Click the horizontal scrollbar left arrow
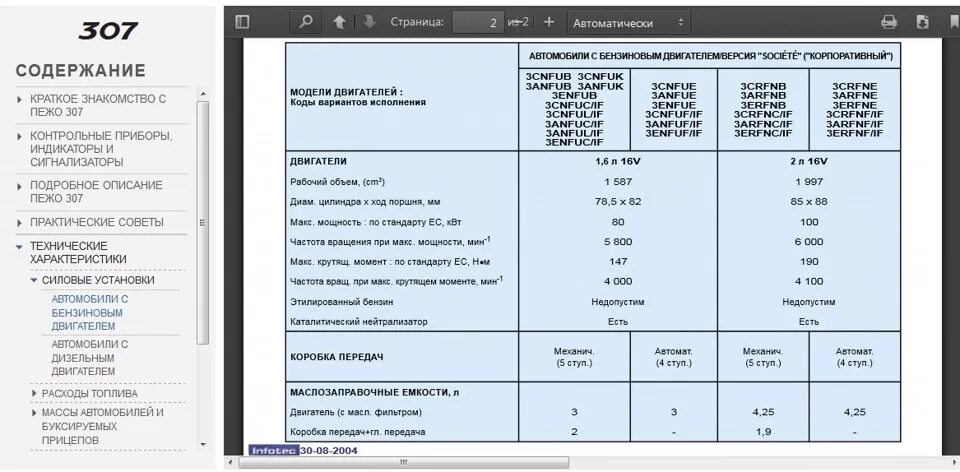The height and width of the screenshot is (472, 960). 230,462
